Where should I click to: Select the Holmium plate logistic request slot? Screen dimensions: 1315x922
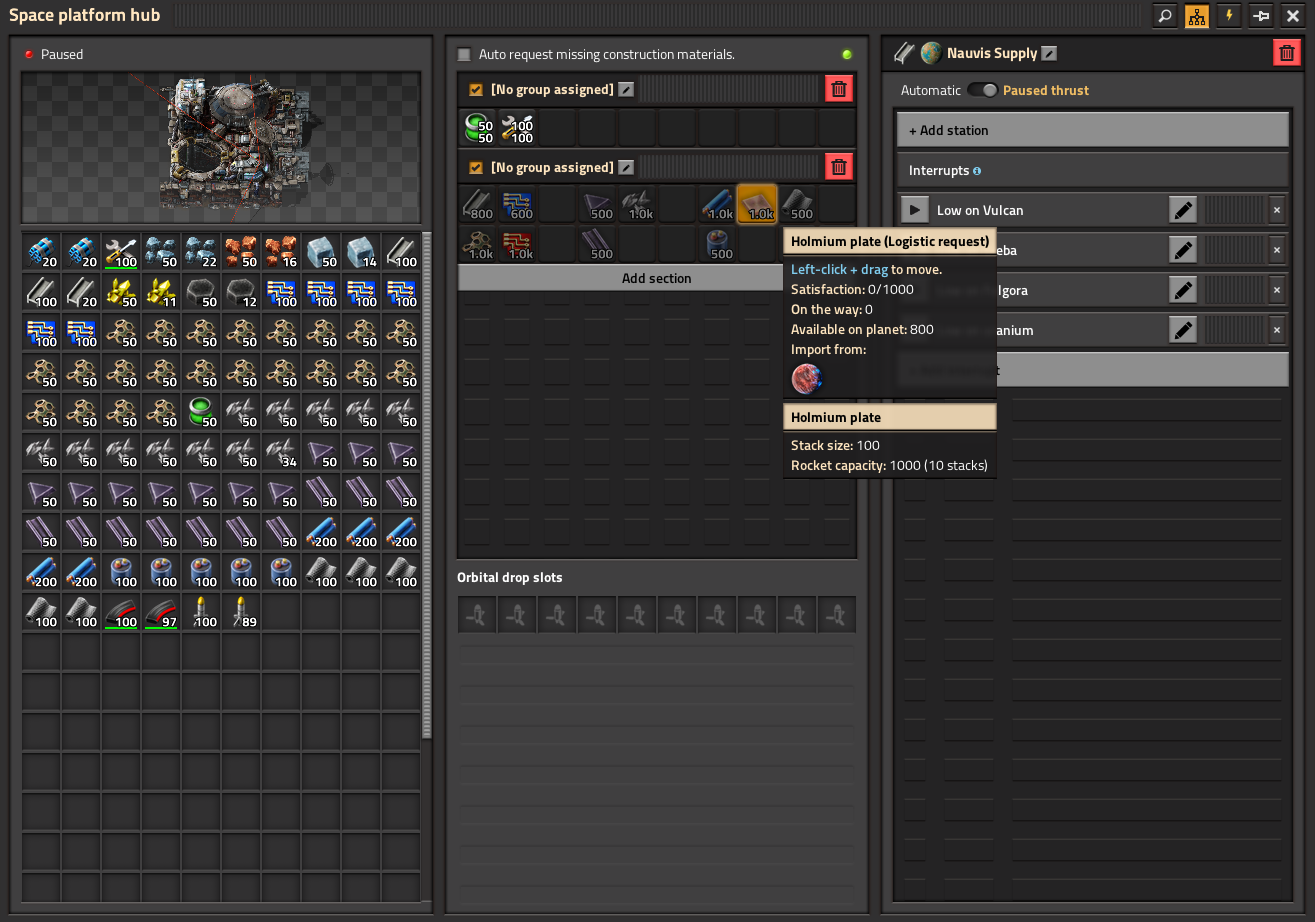click(758, 204)
